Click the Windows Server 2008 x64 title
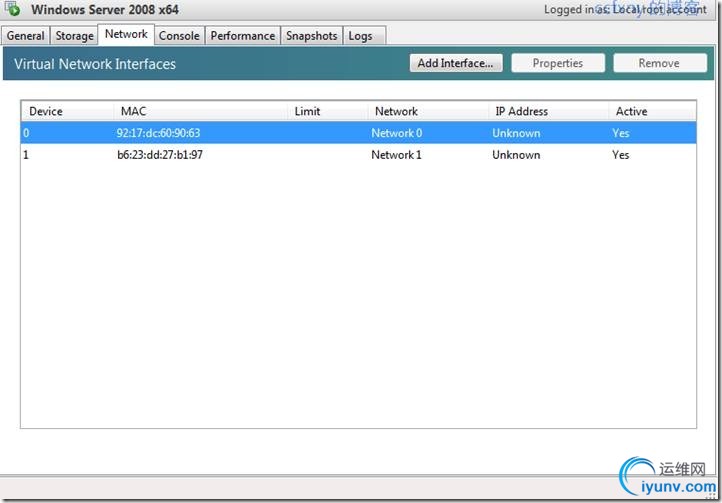Screen dimensions: 722x503 tap(105, 9)
